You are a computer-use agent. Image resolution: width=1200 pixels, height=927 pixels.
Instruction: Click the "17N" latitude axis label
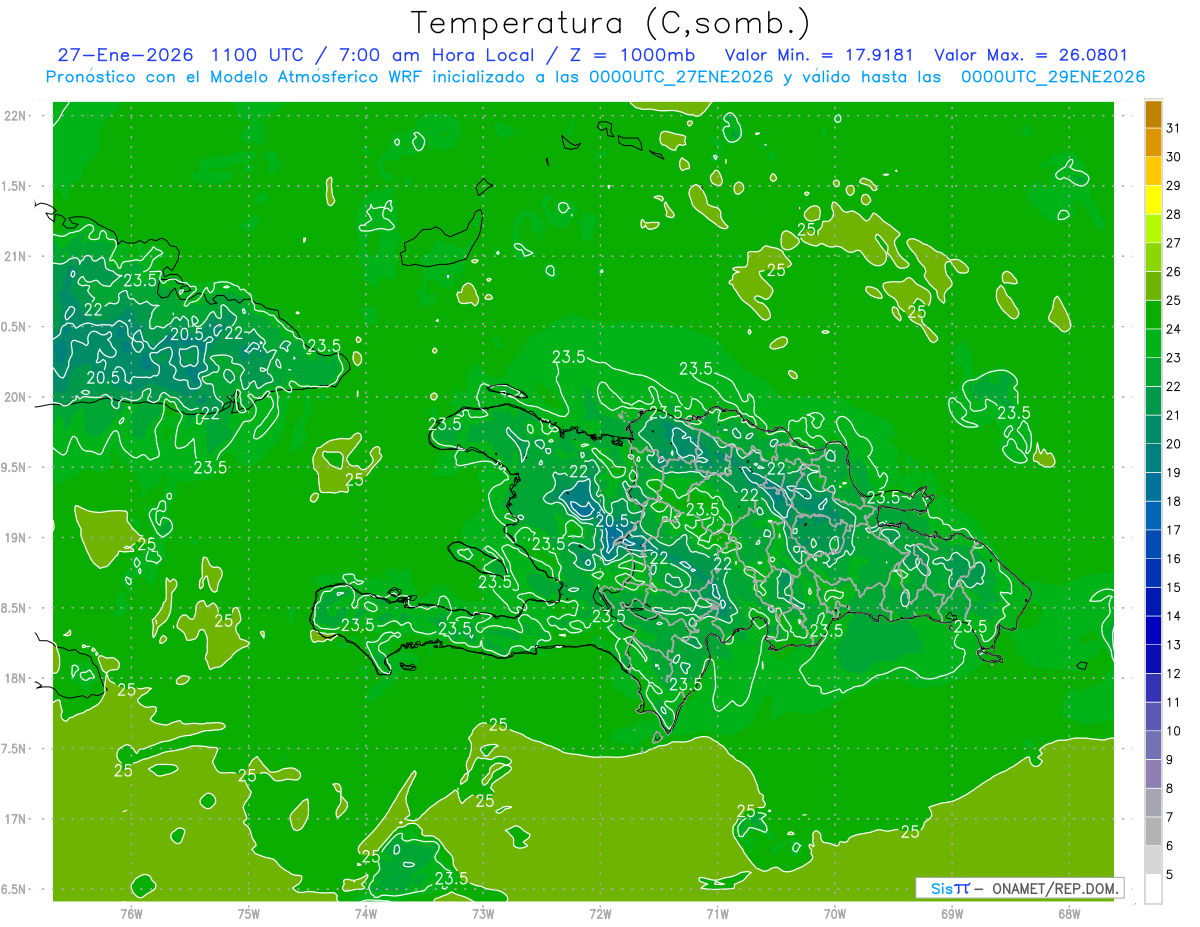[16, 819]
